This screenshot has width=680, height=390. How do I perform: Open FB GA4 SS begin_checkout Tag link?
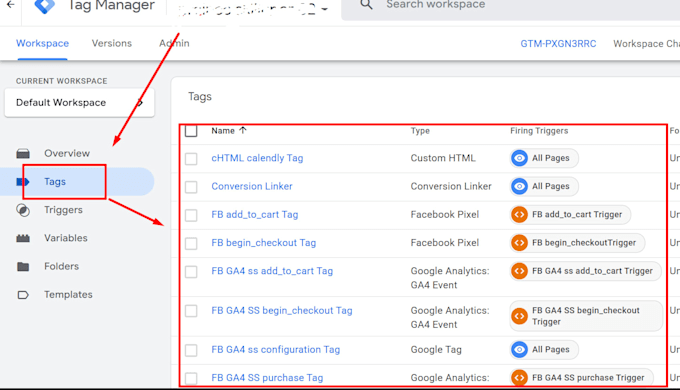pyautogui.click(x=282, y=310)
